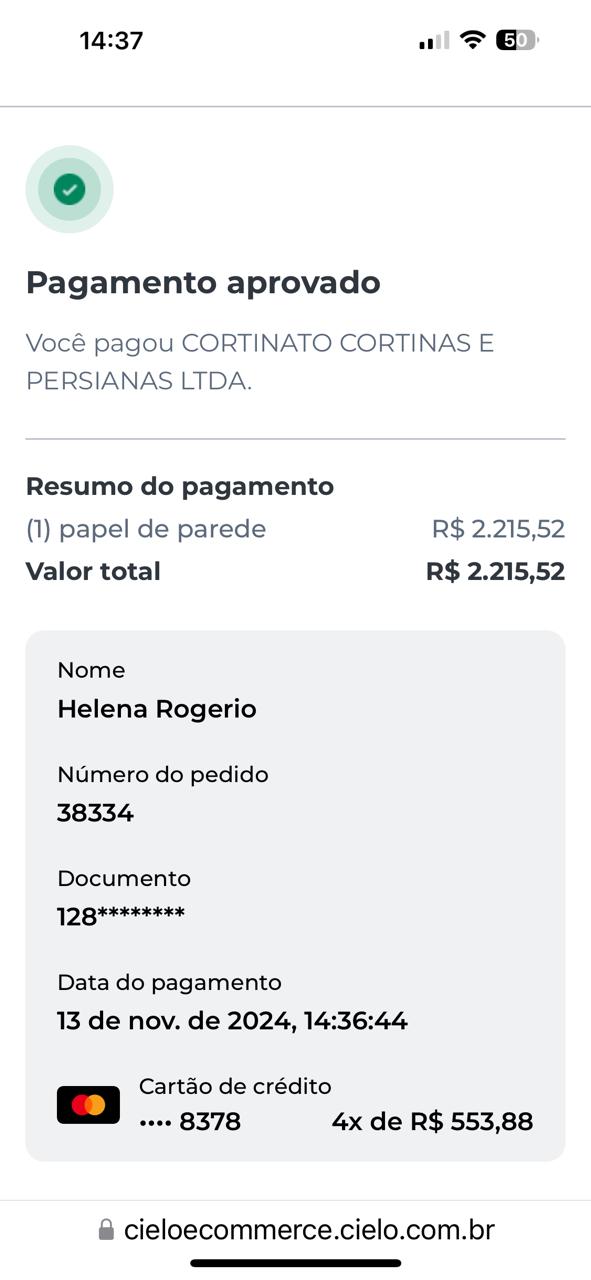Tap the Mastercard logo icon
This screenshot has height=1280, width=591.
click(88, 1105)
